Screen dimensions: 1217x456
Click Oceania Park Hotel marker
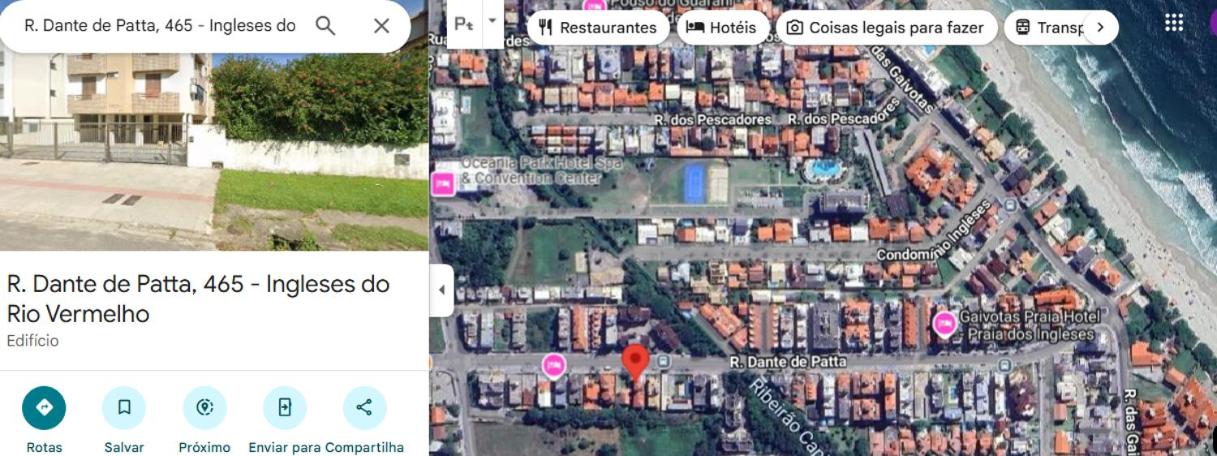point(443,184)
